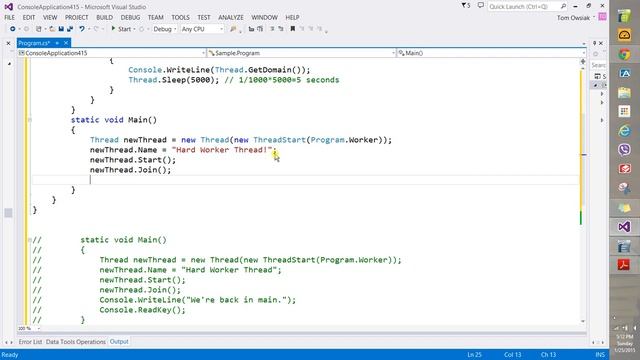Open the send feedback speech bubble
Image resolution: width=640 pixels, height=360 pixels.
pyautogui.click(x=481, y=6)
